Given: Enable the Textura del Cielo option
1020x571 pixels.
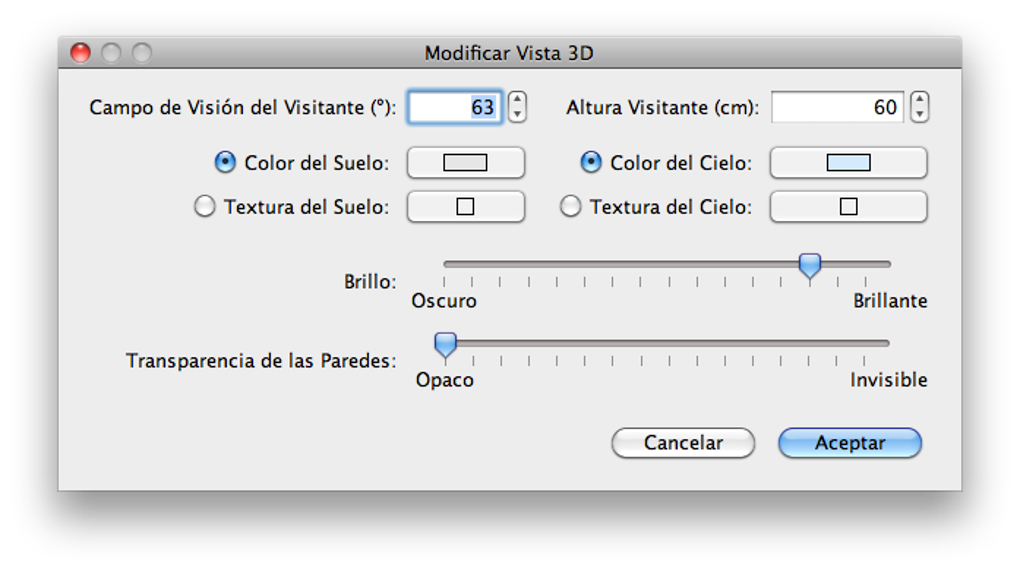Looking at the screenshot, I should [571, 207].
